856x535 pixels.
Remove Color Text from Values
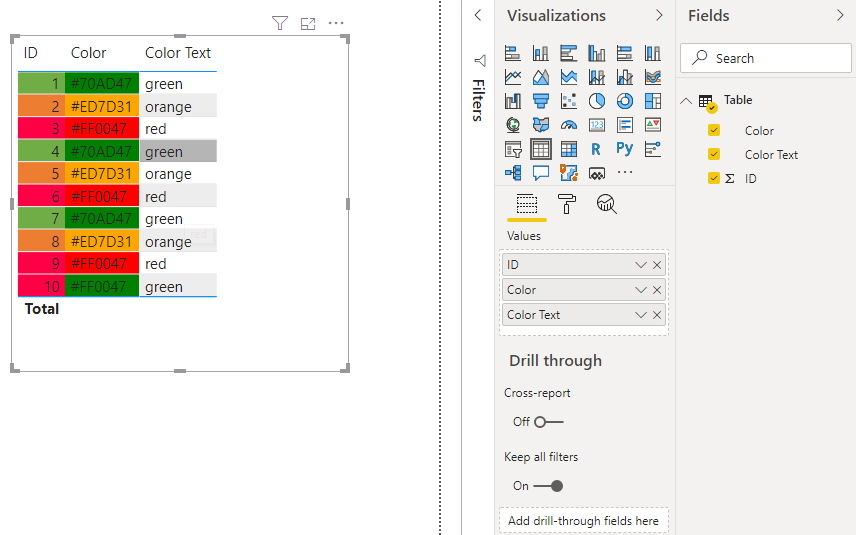pos(657,315)
